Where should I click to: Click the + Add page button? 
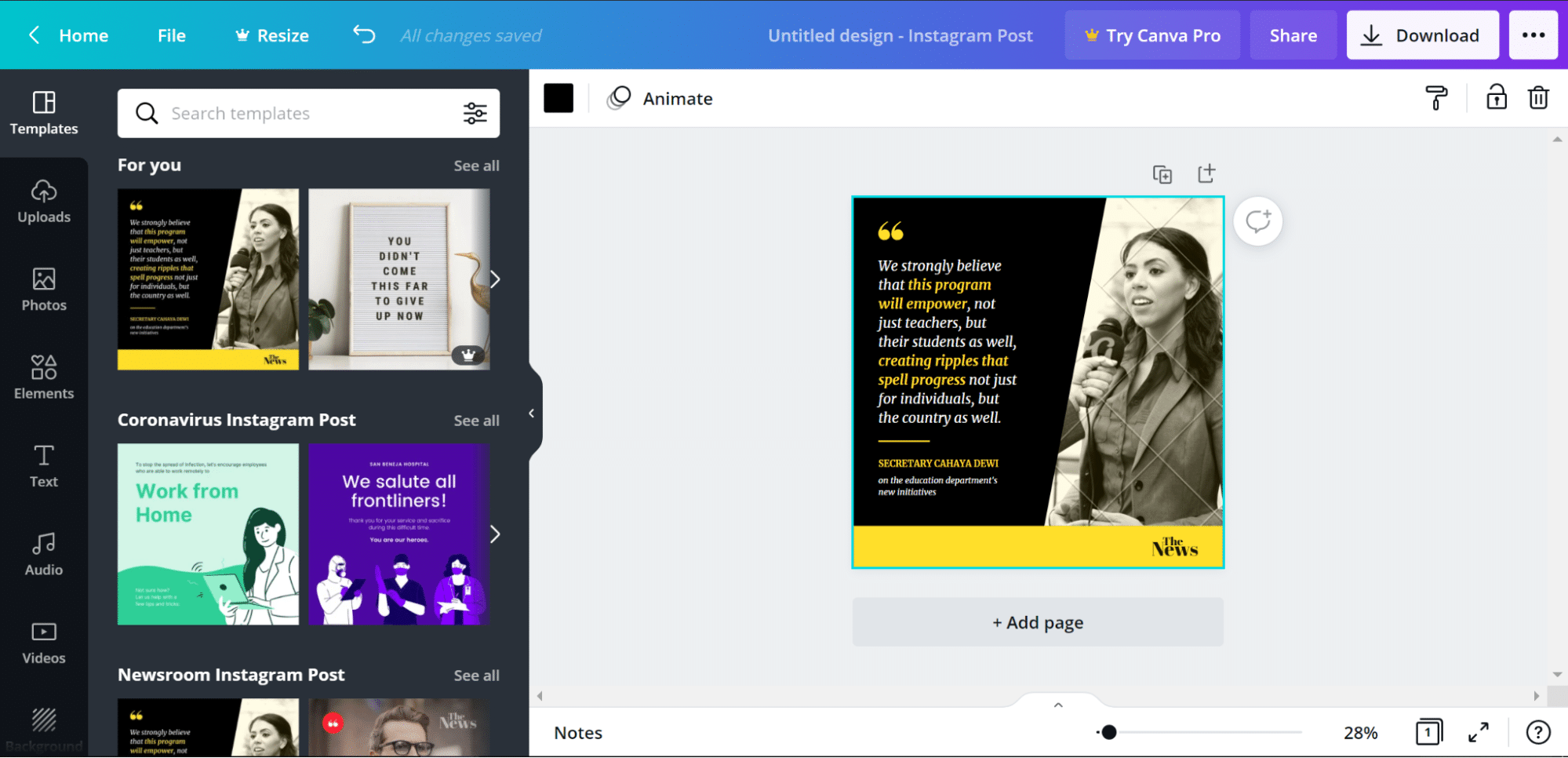1038,622
